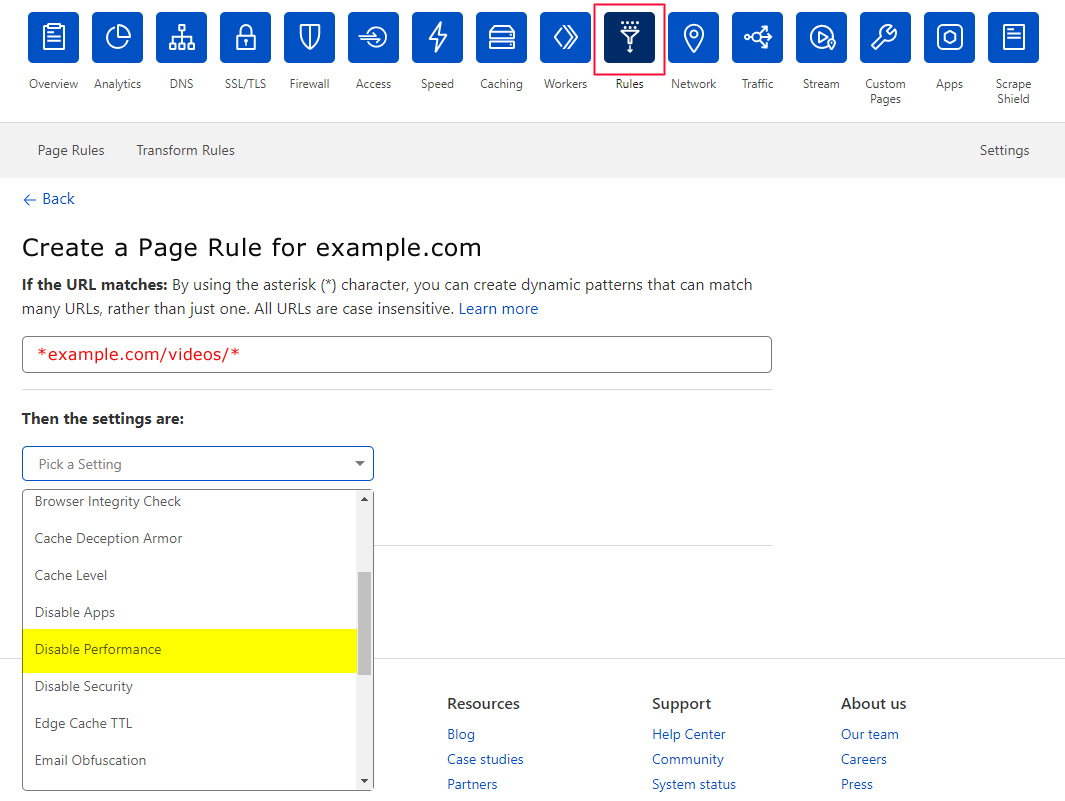The width and height of the screenshot is (1065, 801).
Task: Switch to the Page Rules tab
Action: pos(71,151)
